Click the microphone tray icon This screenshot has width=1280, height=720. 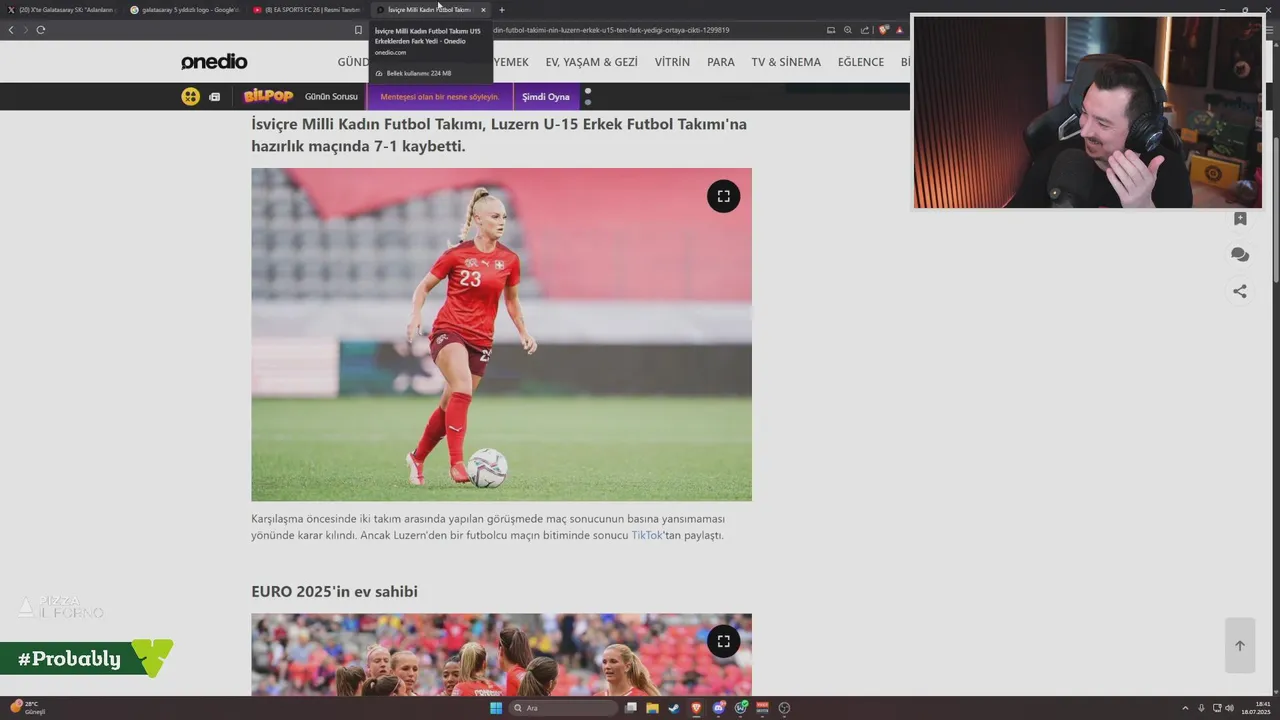[1201, 708]
